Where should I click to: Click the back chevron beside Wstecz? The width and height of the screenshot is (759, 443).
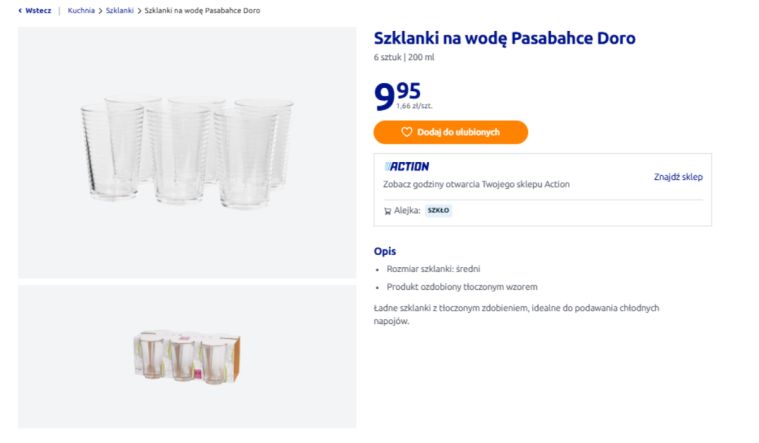tap(20, 10)
